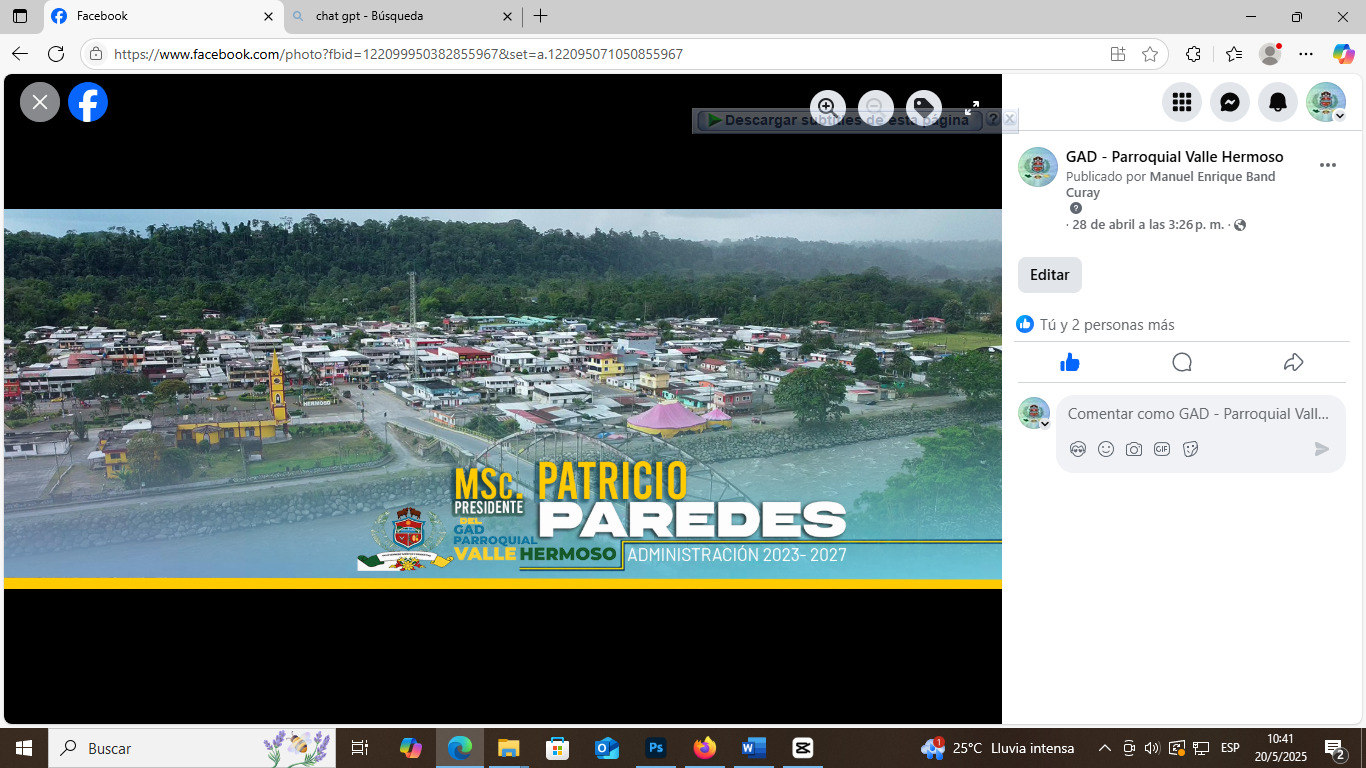
Task: Click the tag photo icon
Action: [923, 107]
